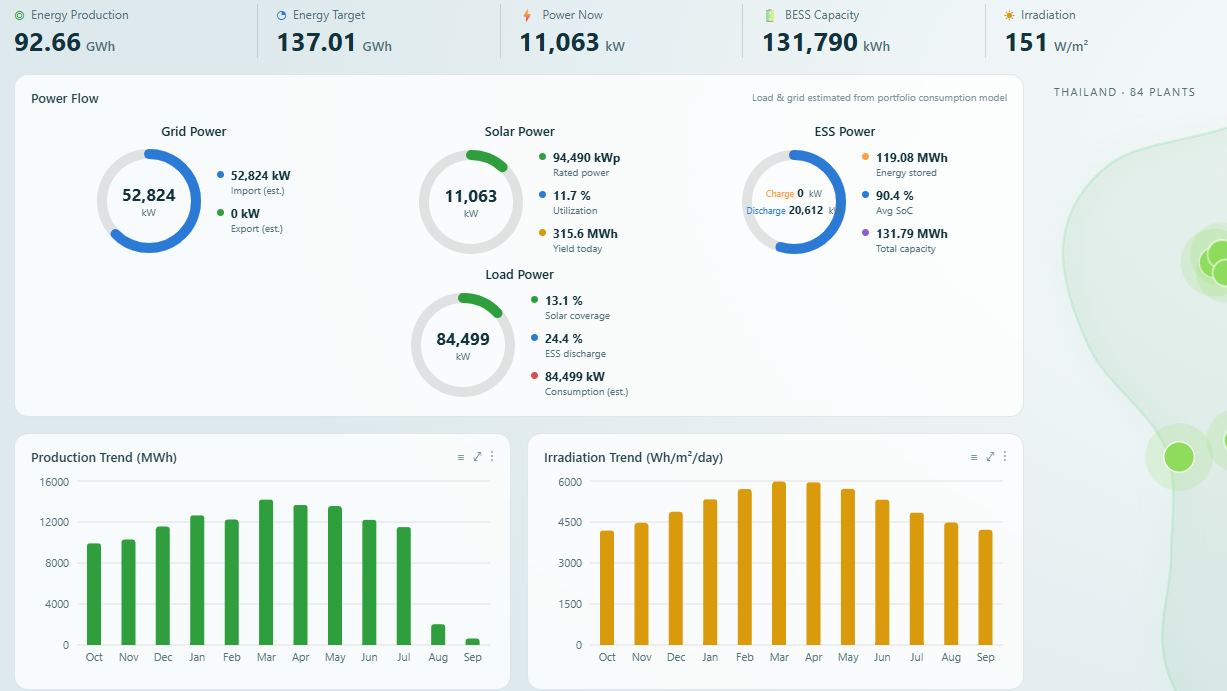
Task: Click the Solar Power donut gauge
Action: click(x=471, y=201)
